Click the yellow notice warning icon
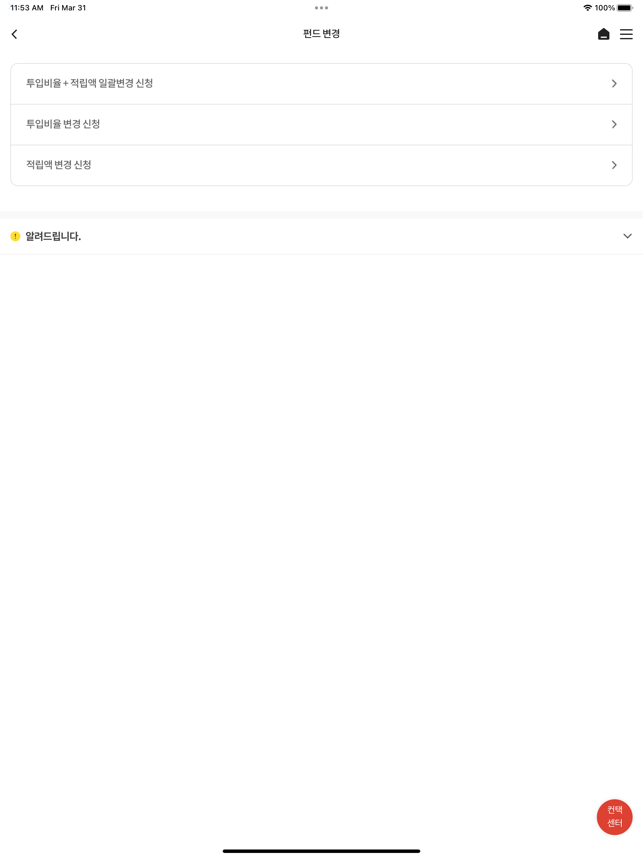Image resolution: width=643 pixels, height=858 pixels. tap(15, 237)
